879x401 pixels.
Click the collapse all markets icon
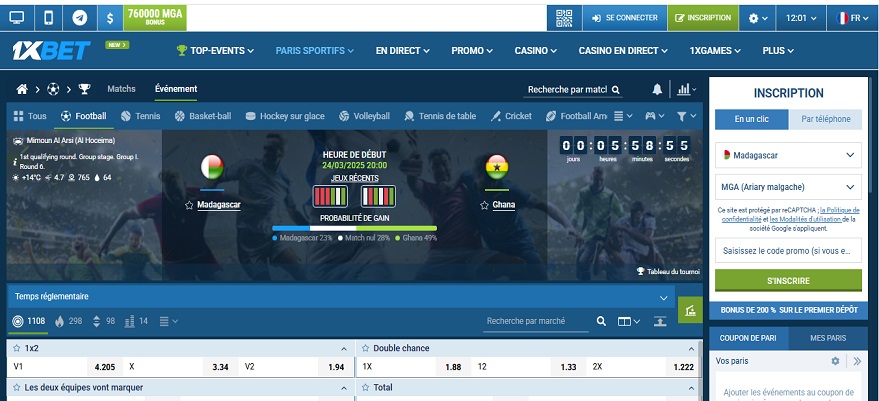pos(660,321)
